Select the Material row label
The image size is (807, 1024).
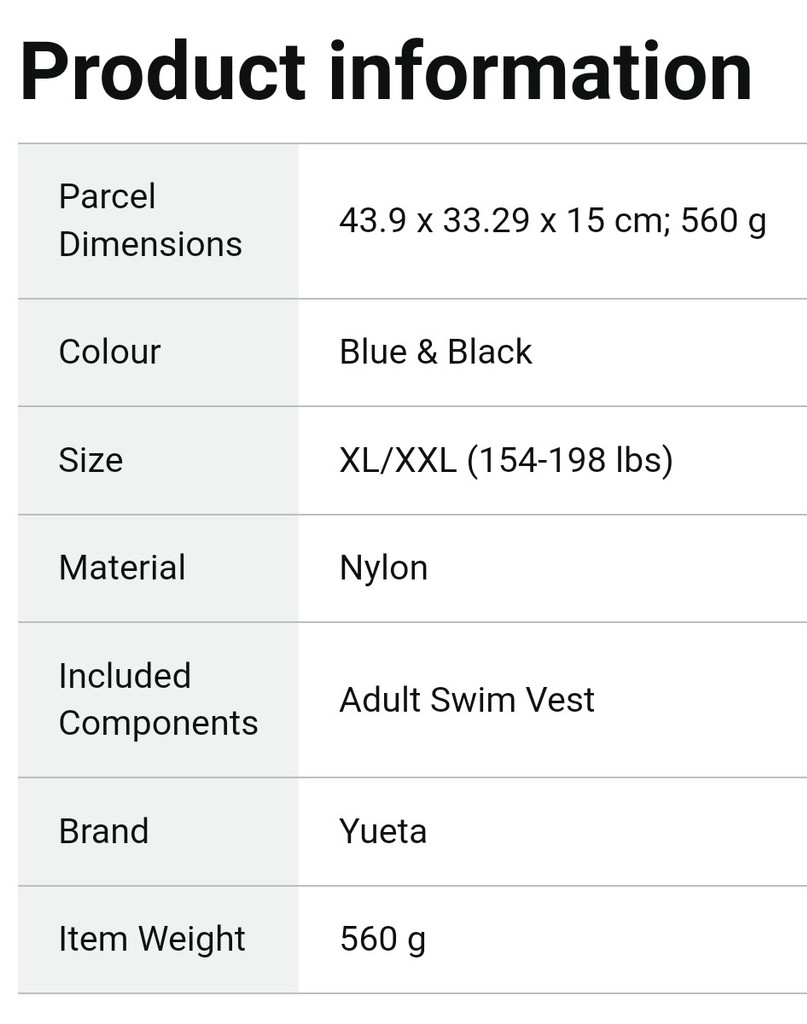click(x=122, y=568)
